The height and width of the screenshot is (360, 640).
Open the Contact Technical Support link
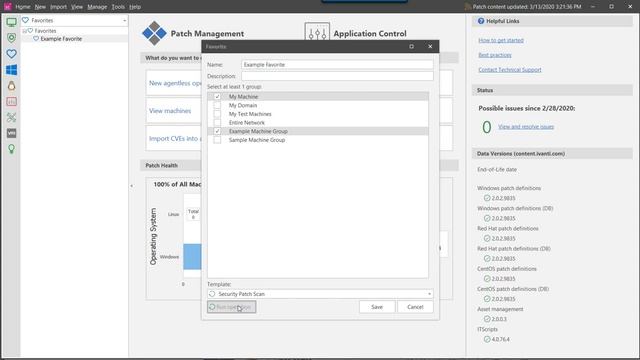510,70
